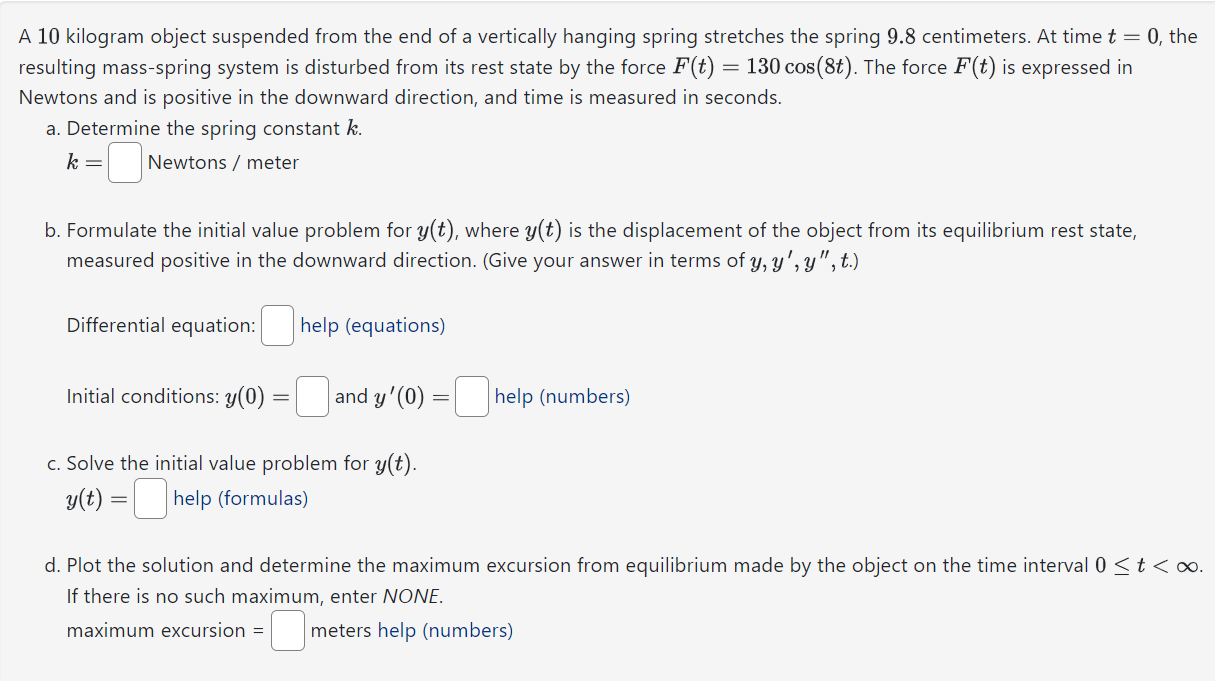The image size is (1215, 681).
Task: Click the formula help link in part c
Action: pos(240,498)
